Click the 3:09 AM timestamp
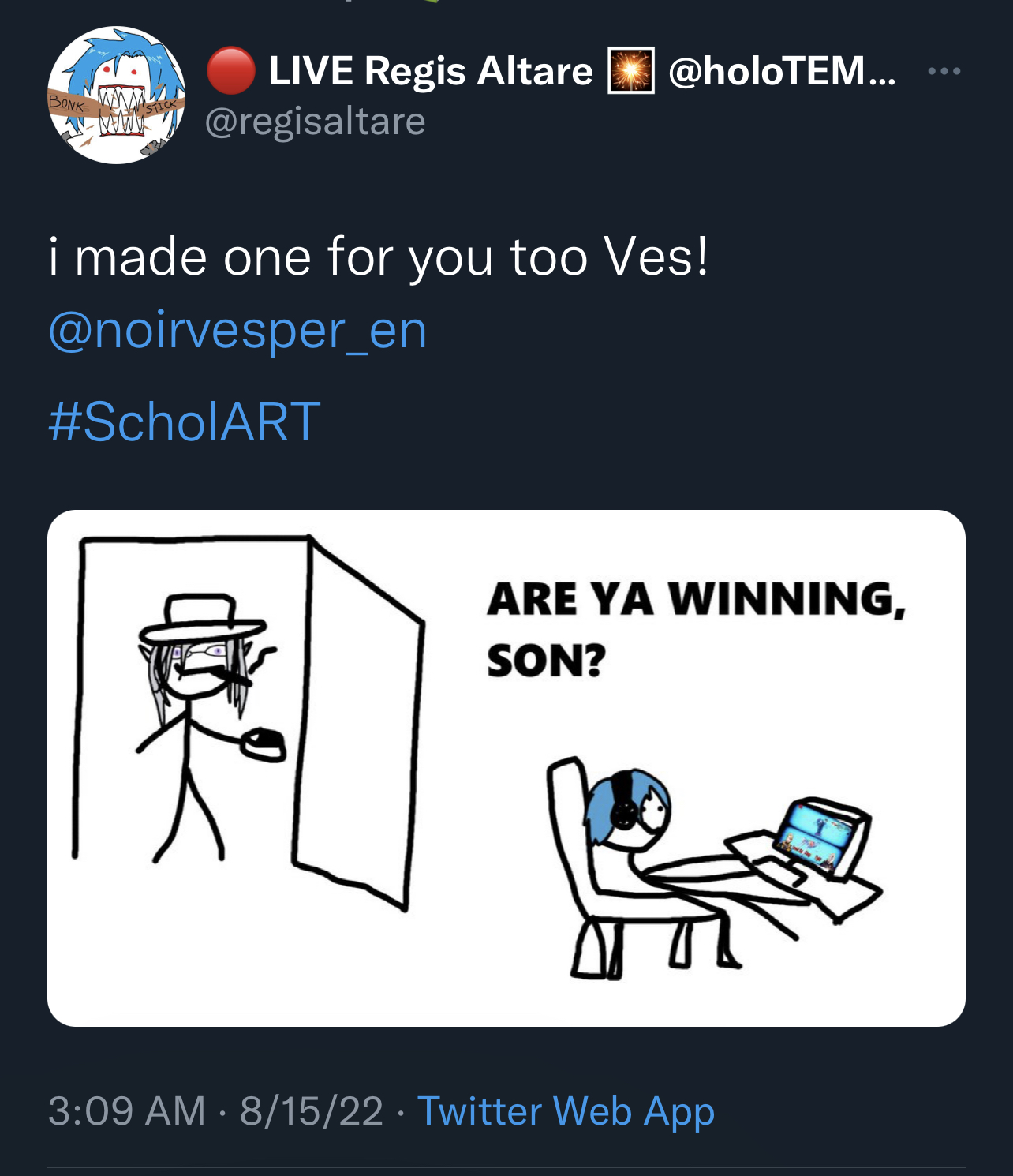Viewport: 1013px width, 1176px height. (126, 1111)
